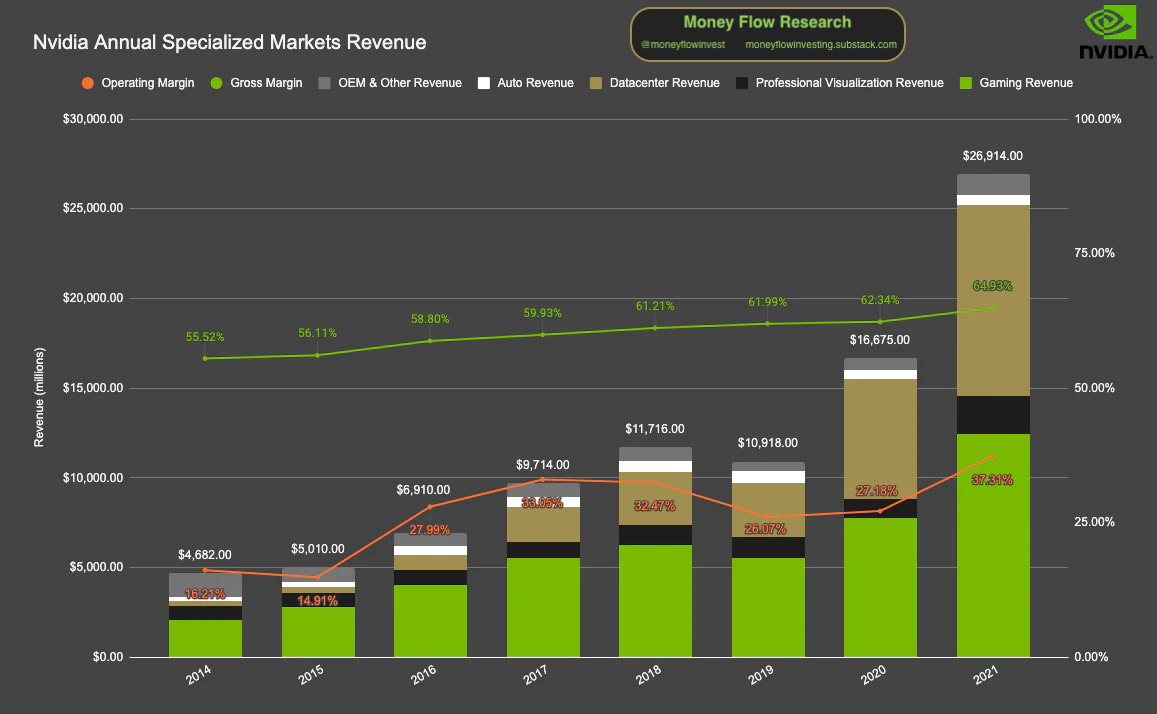
Task: Click the Gaming Revenue green legend swatch
Action: 966,83
